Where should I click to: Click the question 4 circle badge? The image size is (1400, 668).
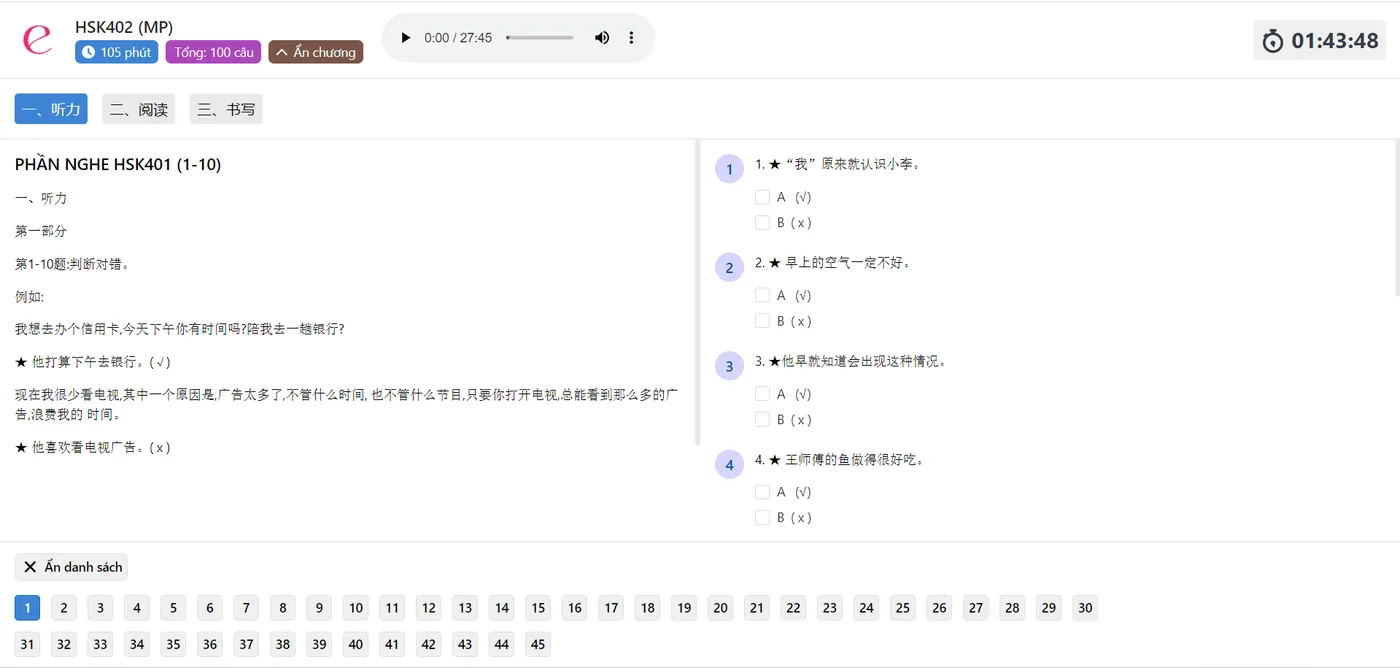pos(729,464)
